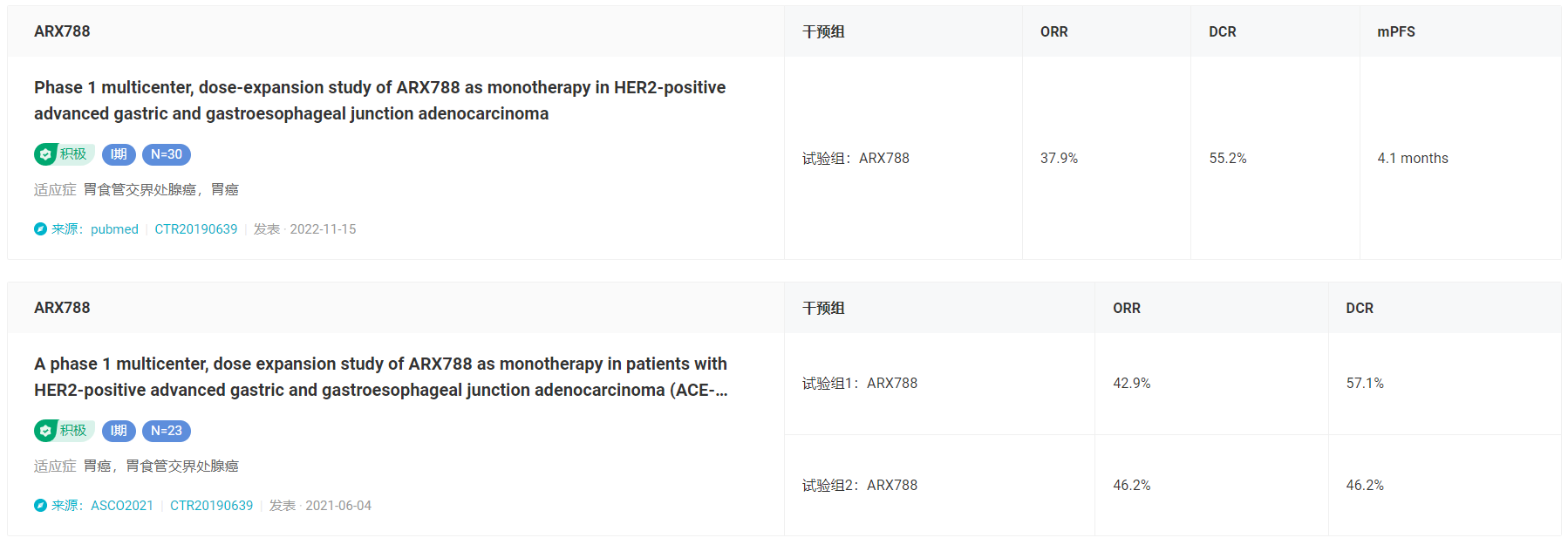Click the N=30 sample size badge
The width and height of the screenshot is (1568, 538).
tap(167, 154)
